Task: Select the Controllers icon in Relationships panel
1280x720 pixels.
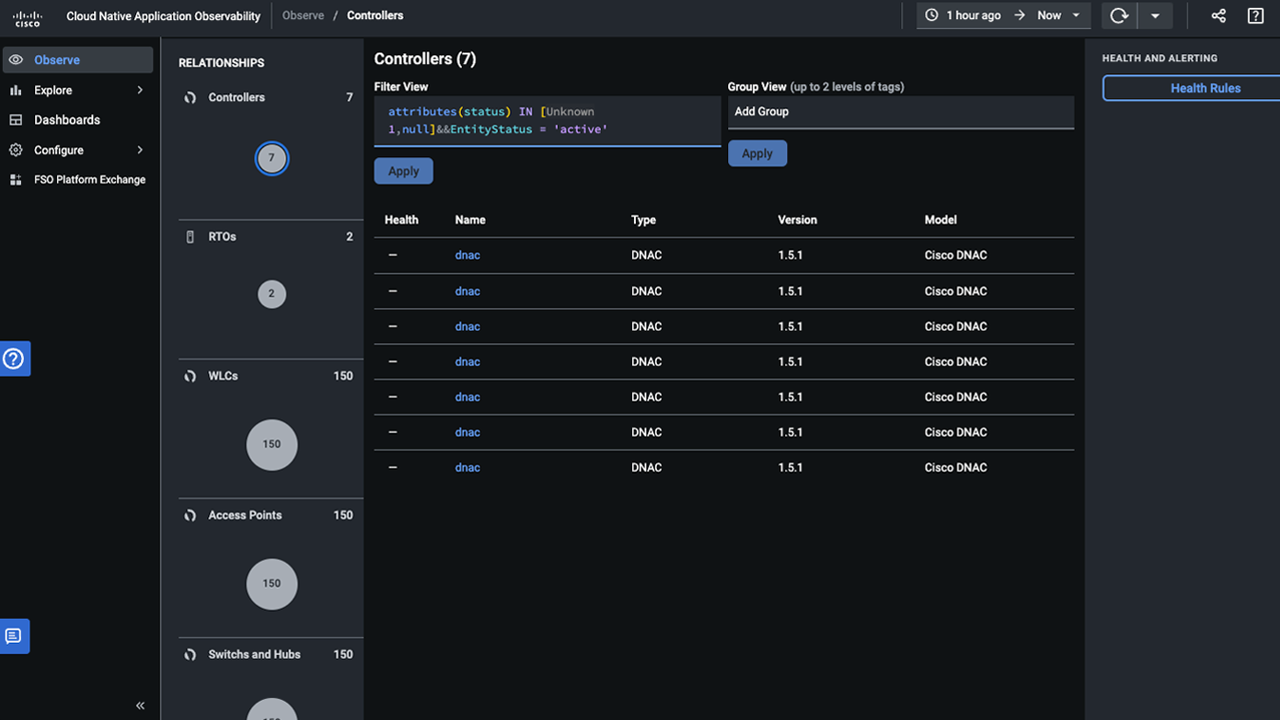Action: [190, 97]
